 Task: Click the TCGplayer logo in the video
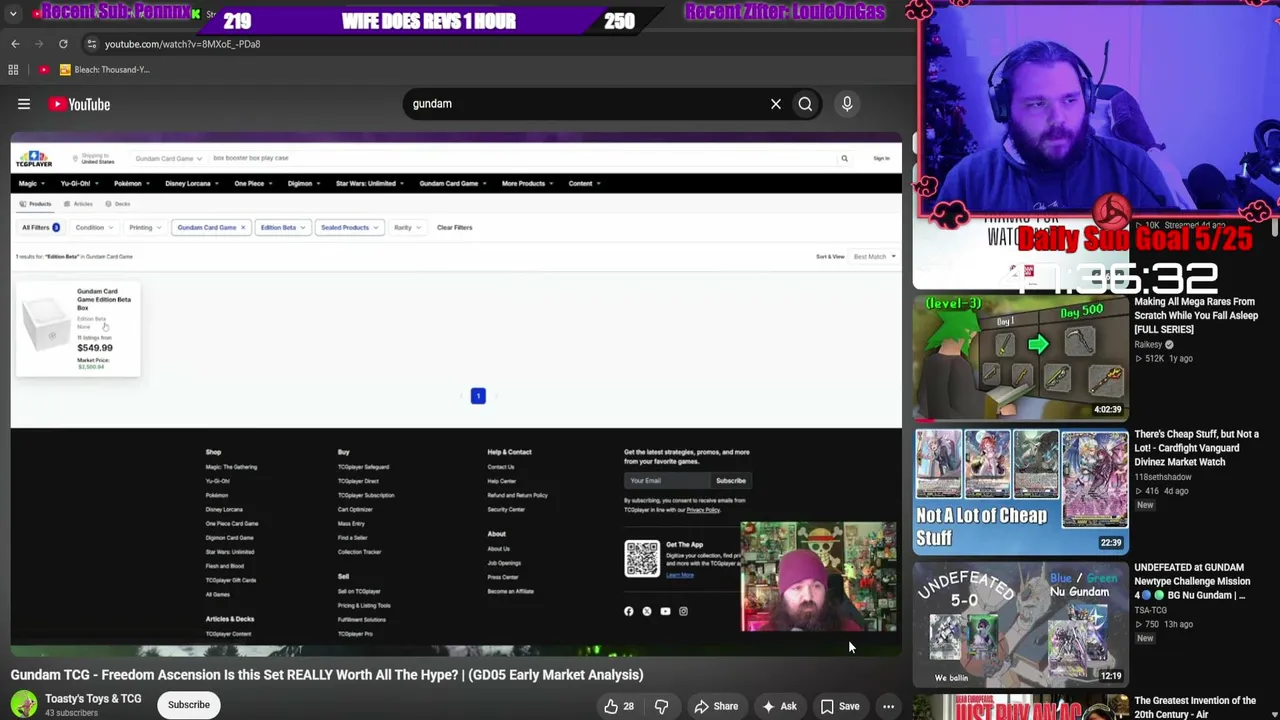tap(33, 158)
